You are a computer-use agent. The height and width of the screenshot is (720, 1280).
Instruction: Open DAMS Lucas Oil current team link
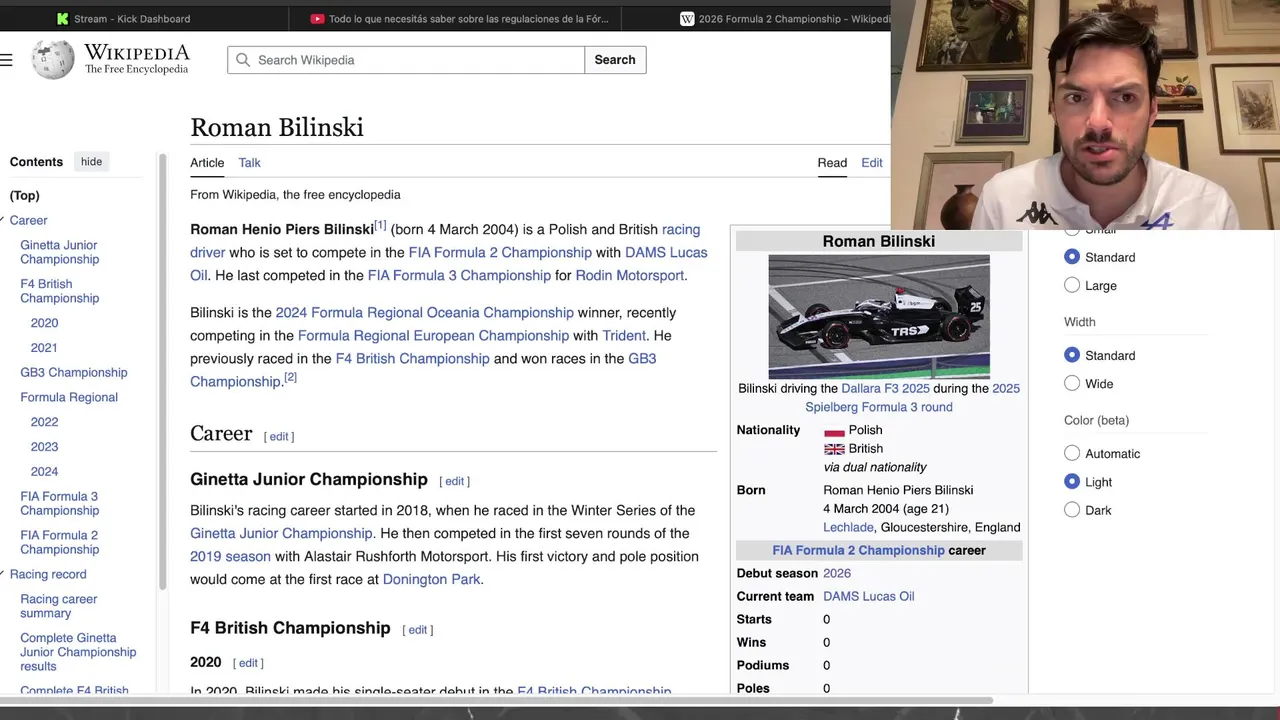[868, 596]
